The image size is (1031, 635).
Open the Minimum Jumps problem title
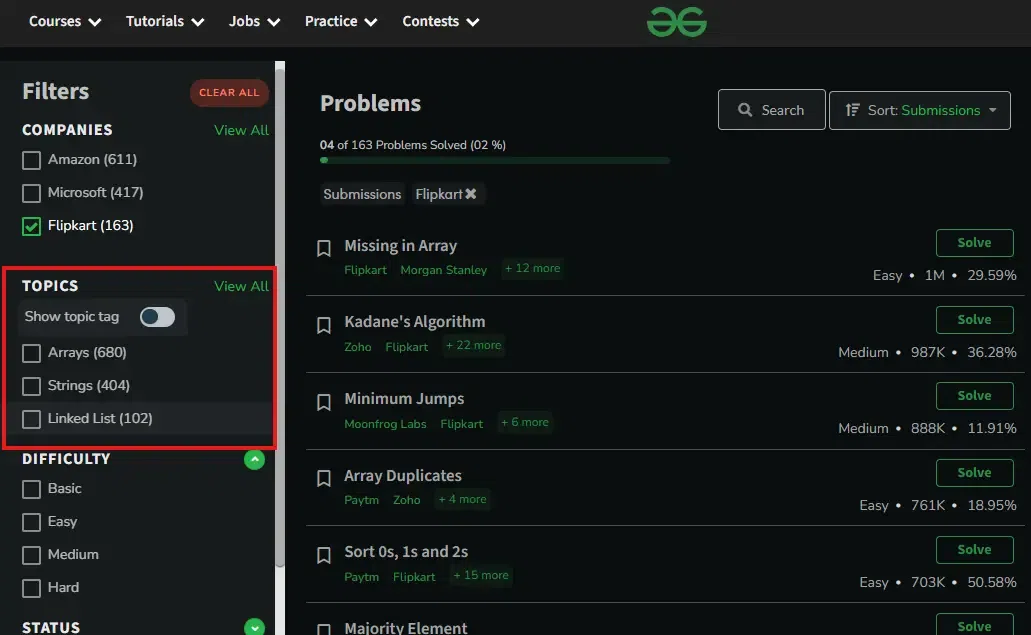404,399
